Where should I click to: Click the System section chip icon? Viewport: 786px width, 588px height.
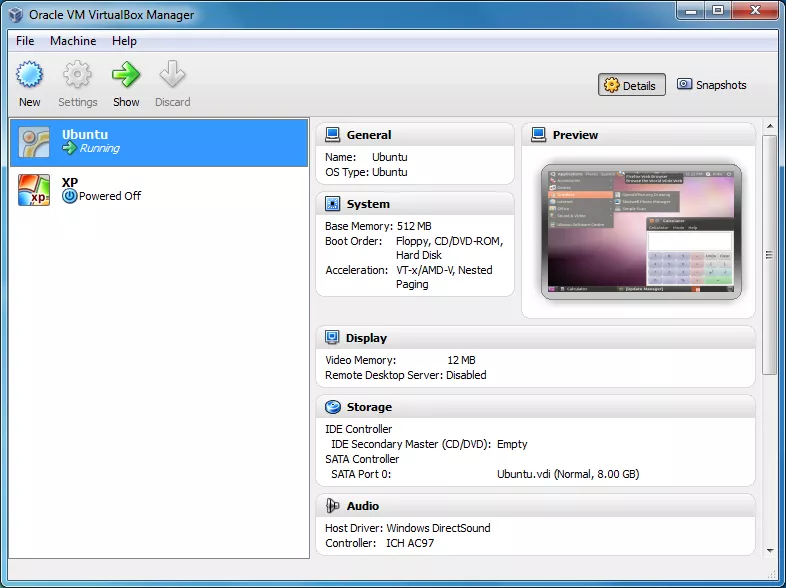point(332,204)
